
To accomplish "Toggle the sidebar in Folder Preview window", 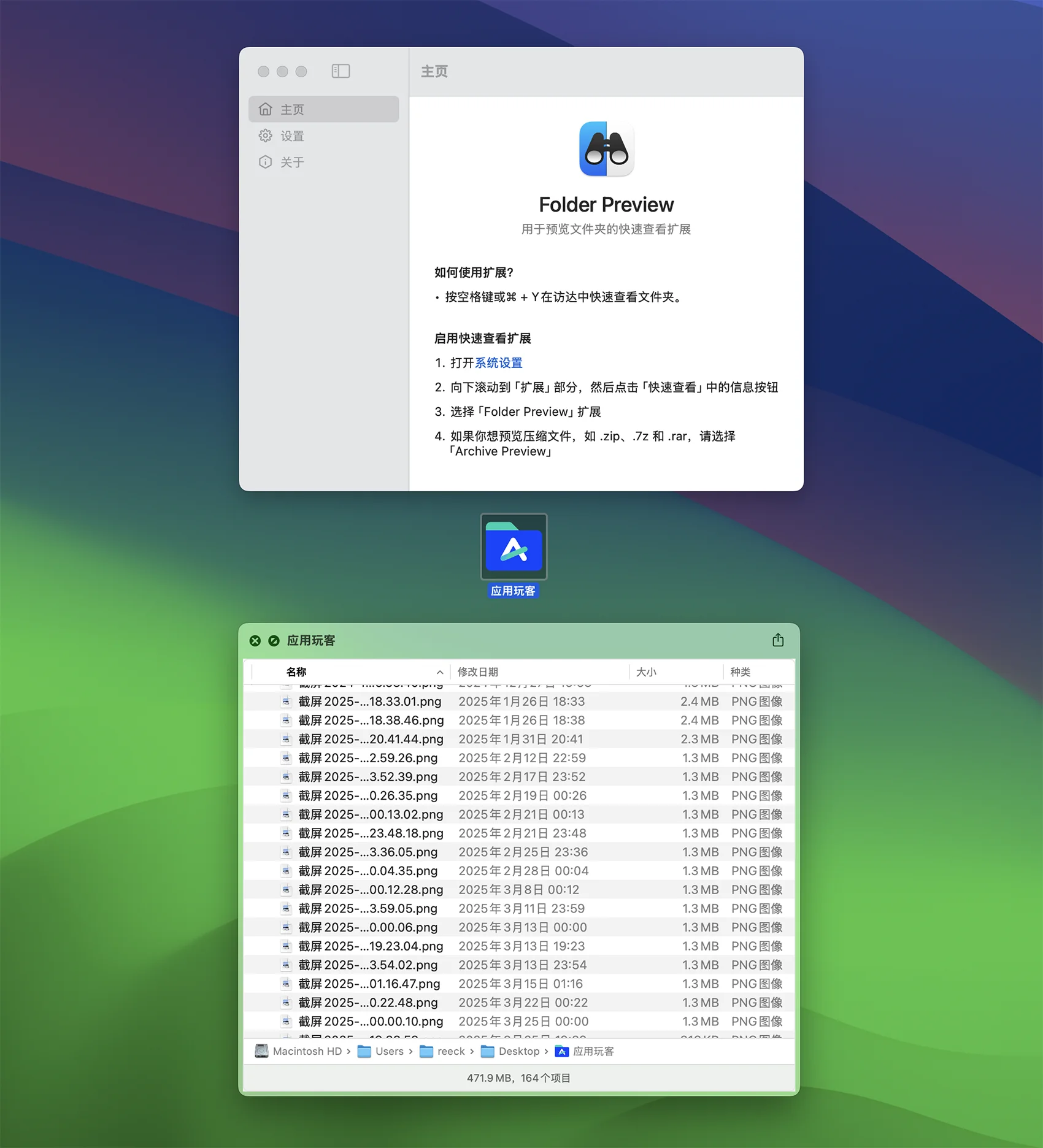I will [x=341, y=71].
